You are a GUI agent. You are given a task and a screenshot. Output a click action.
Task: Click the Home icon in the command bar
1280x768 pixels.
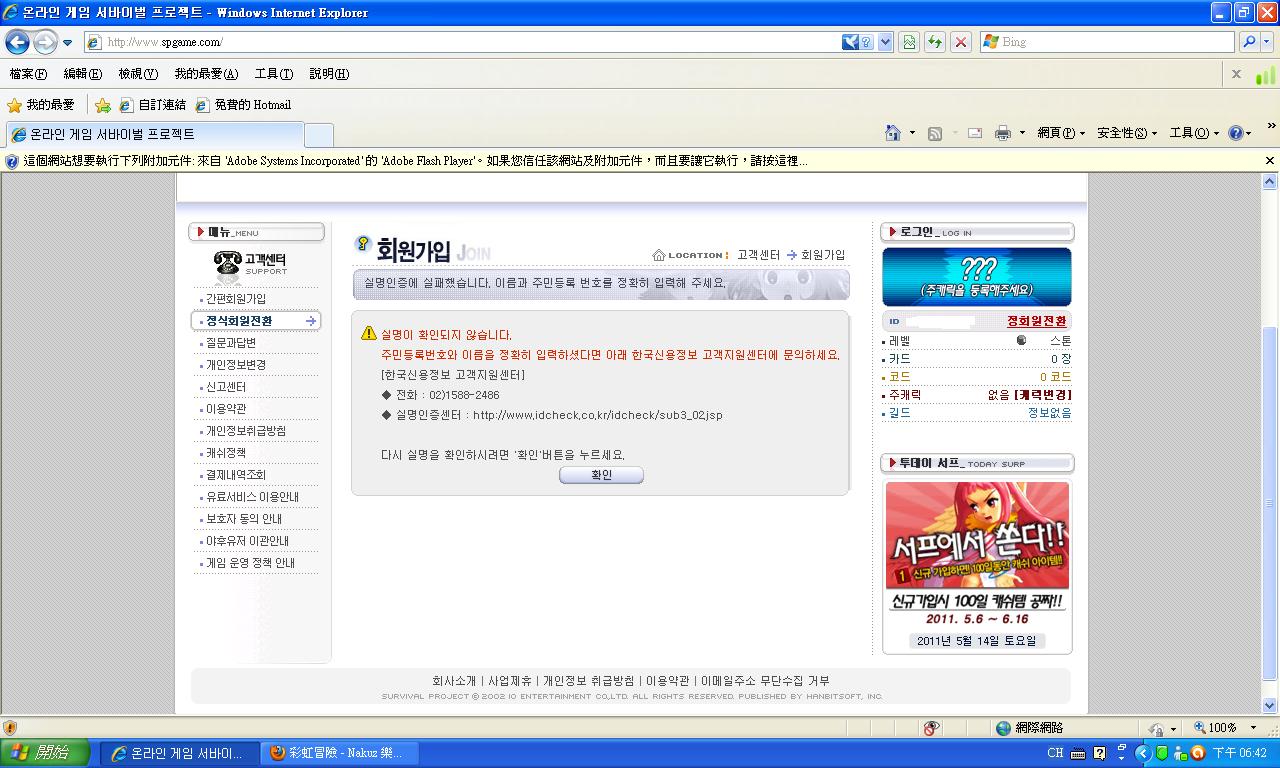click(893, 133)
